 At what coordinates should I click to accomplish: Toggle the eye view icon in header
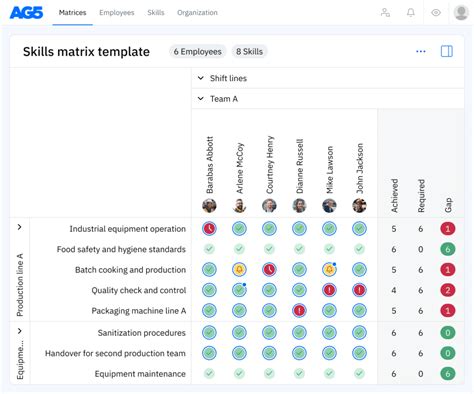pos(436,13)
